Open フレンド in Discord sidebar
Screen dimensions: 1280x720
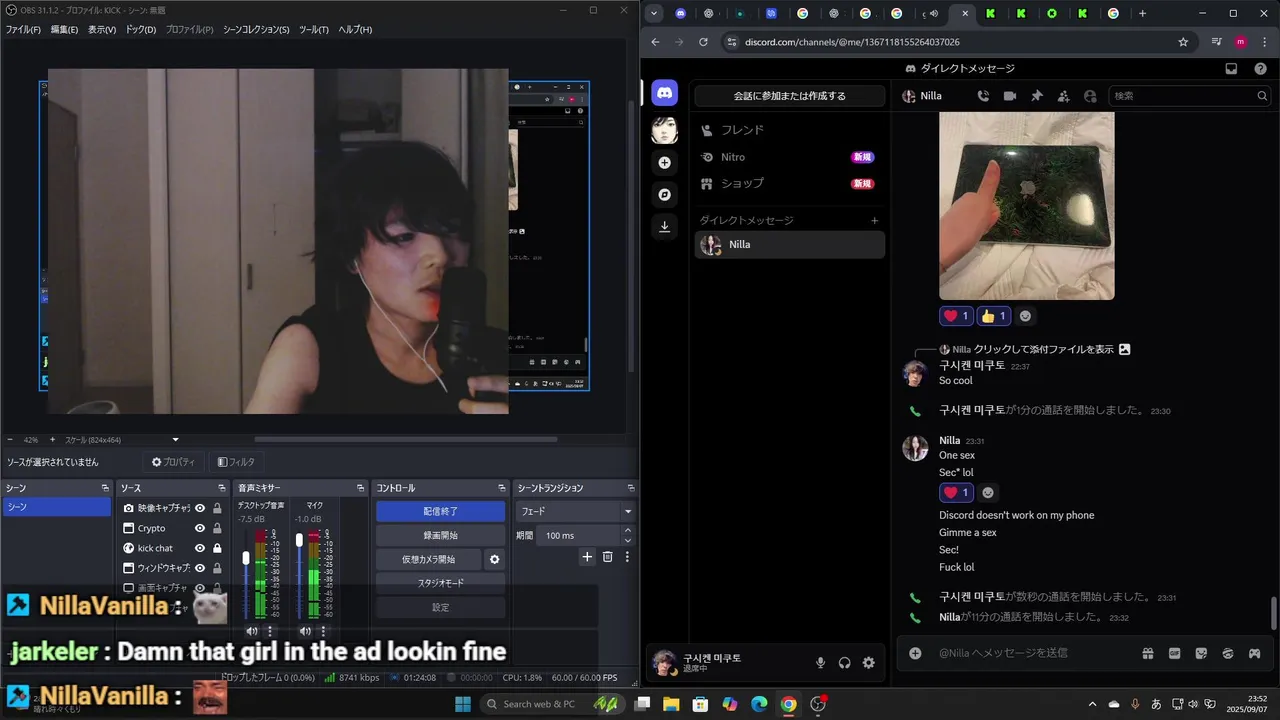click(x=790, y=130)
